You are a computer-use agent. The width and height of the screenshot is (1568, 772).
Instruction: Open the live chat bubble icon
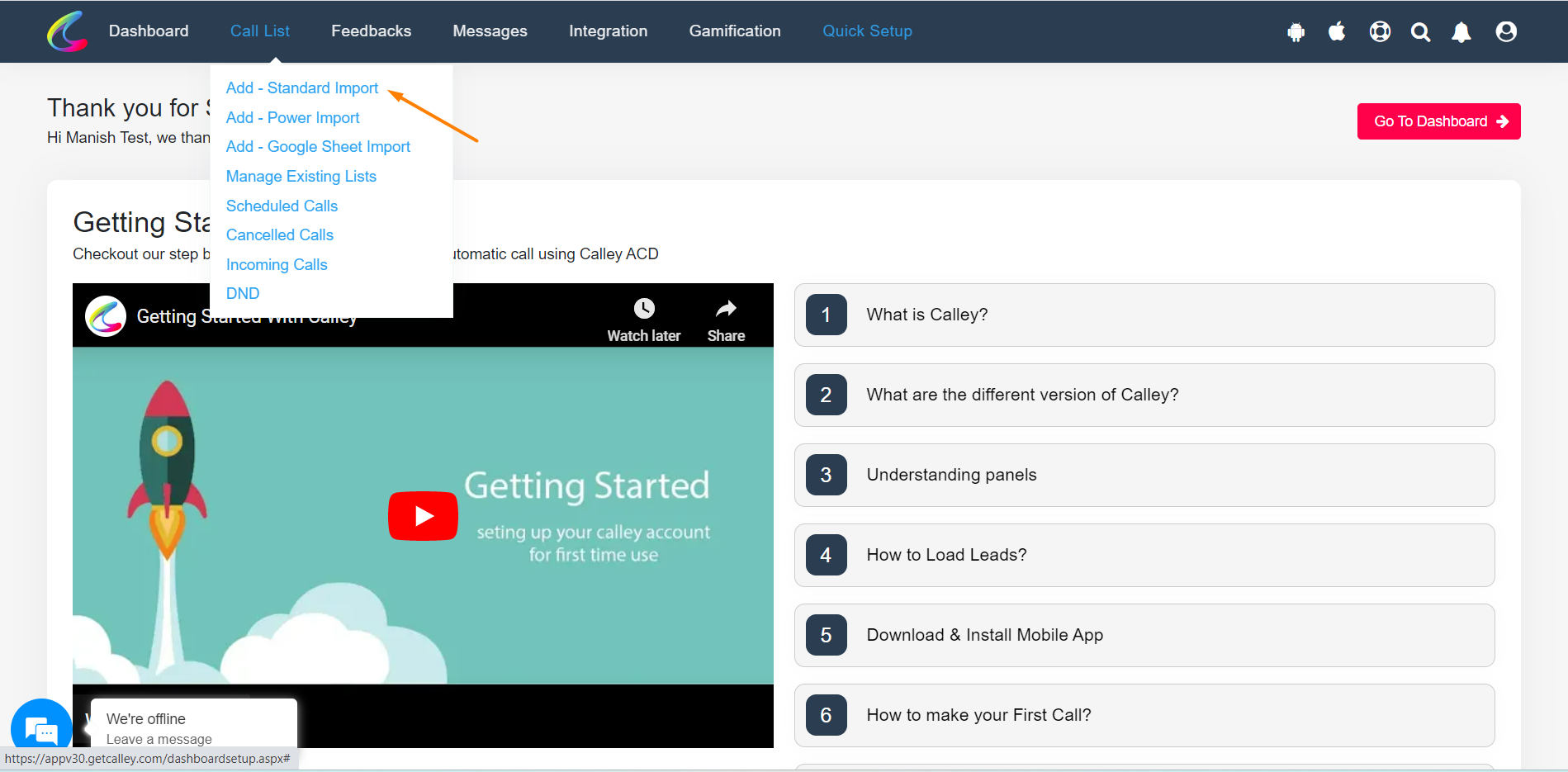pos(41,729)
